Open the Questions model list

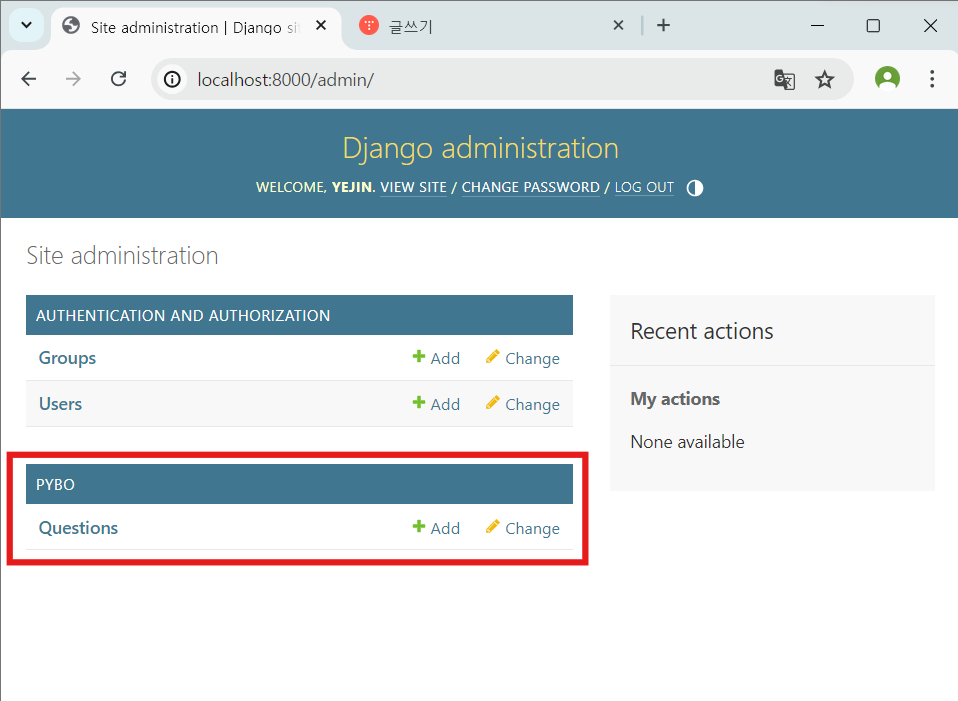coord(78,528)
